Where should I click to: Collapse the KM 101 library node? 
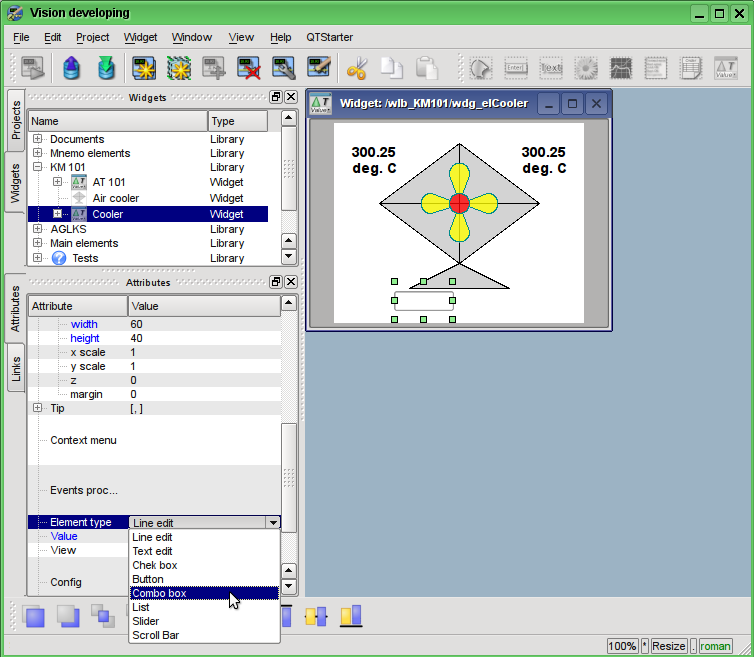click(x=38, y=167)
